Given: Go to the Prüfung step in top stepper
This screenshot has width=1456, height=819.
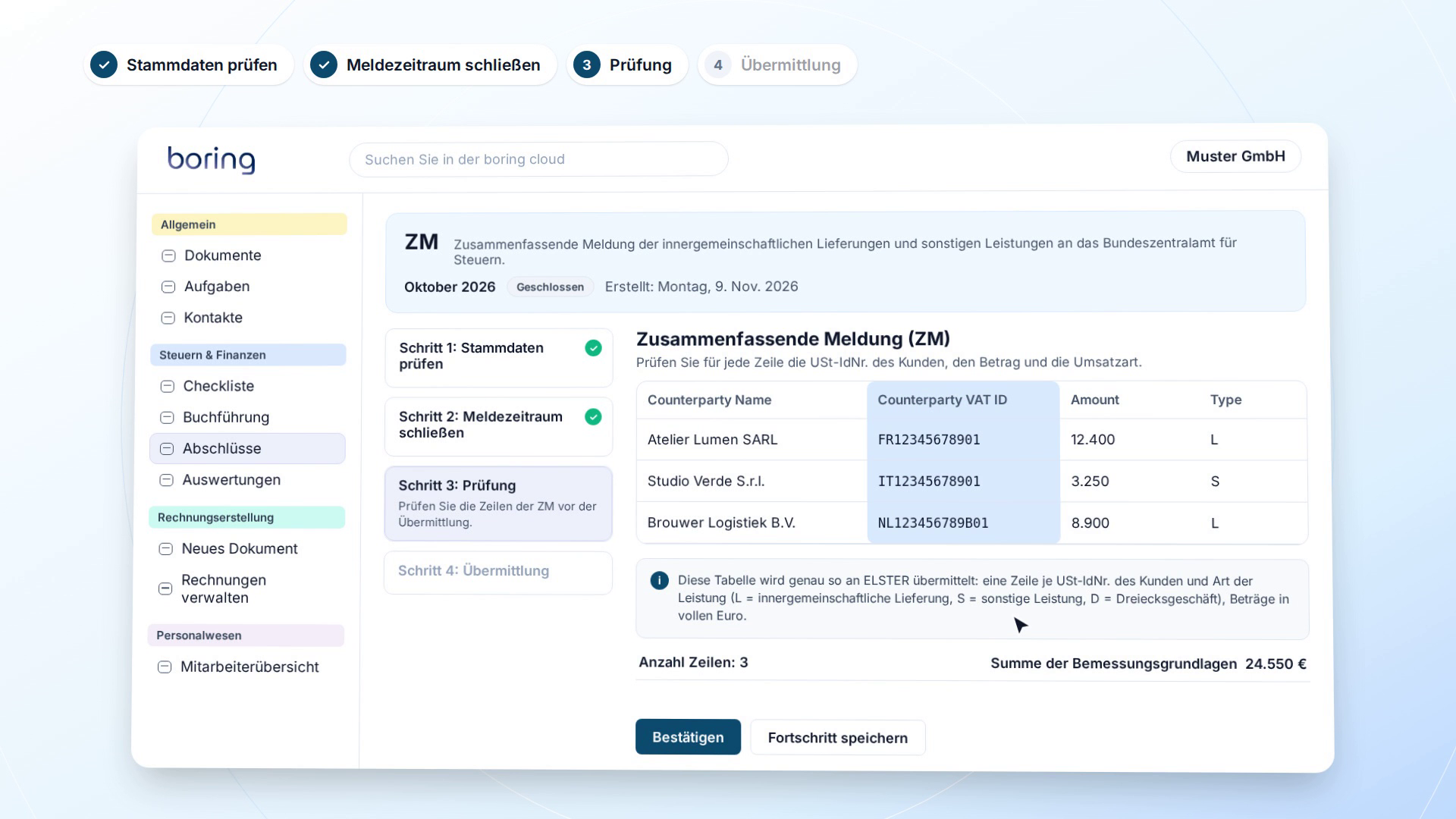Looking at the screenshot, I should point(627,64).
